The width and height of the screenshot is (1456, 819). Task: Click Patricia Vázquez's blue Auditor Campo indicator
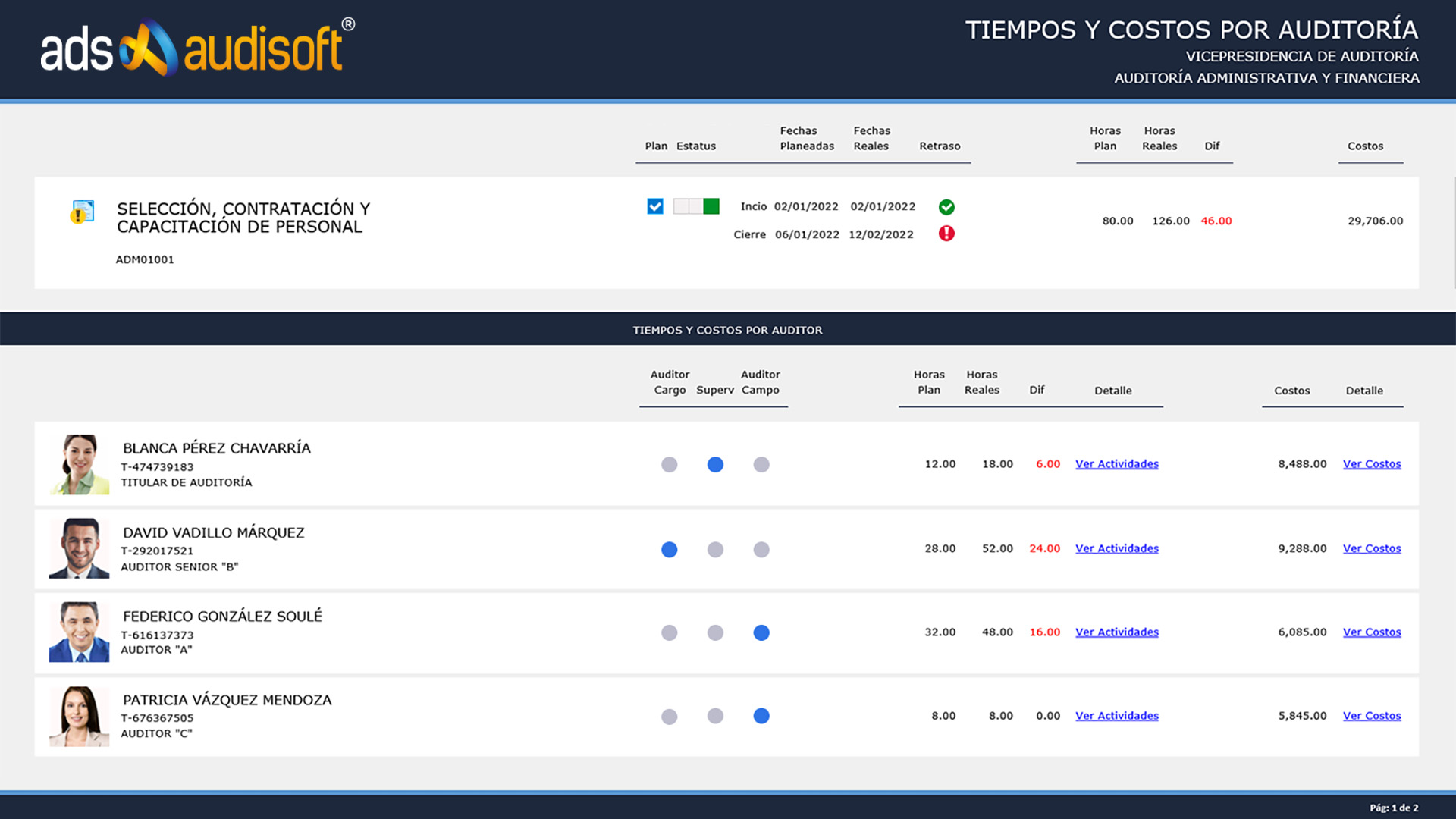click(x=761, y=716)
